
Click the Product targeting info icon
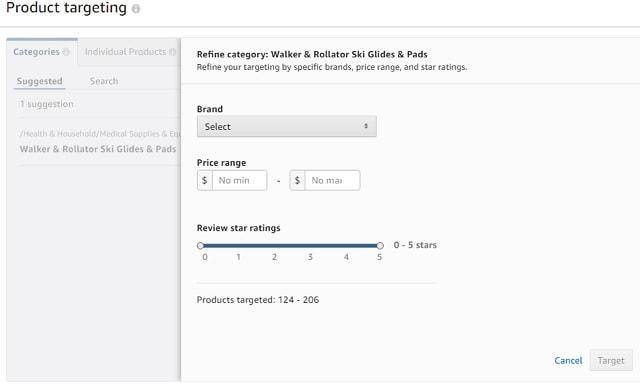pyautogui.click(x=136, y=9)
